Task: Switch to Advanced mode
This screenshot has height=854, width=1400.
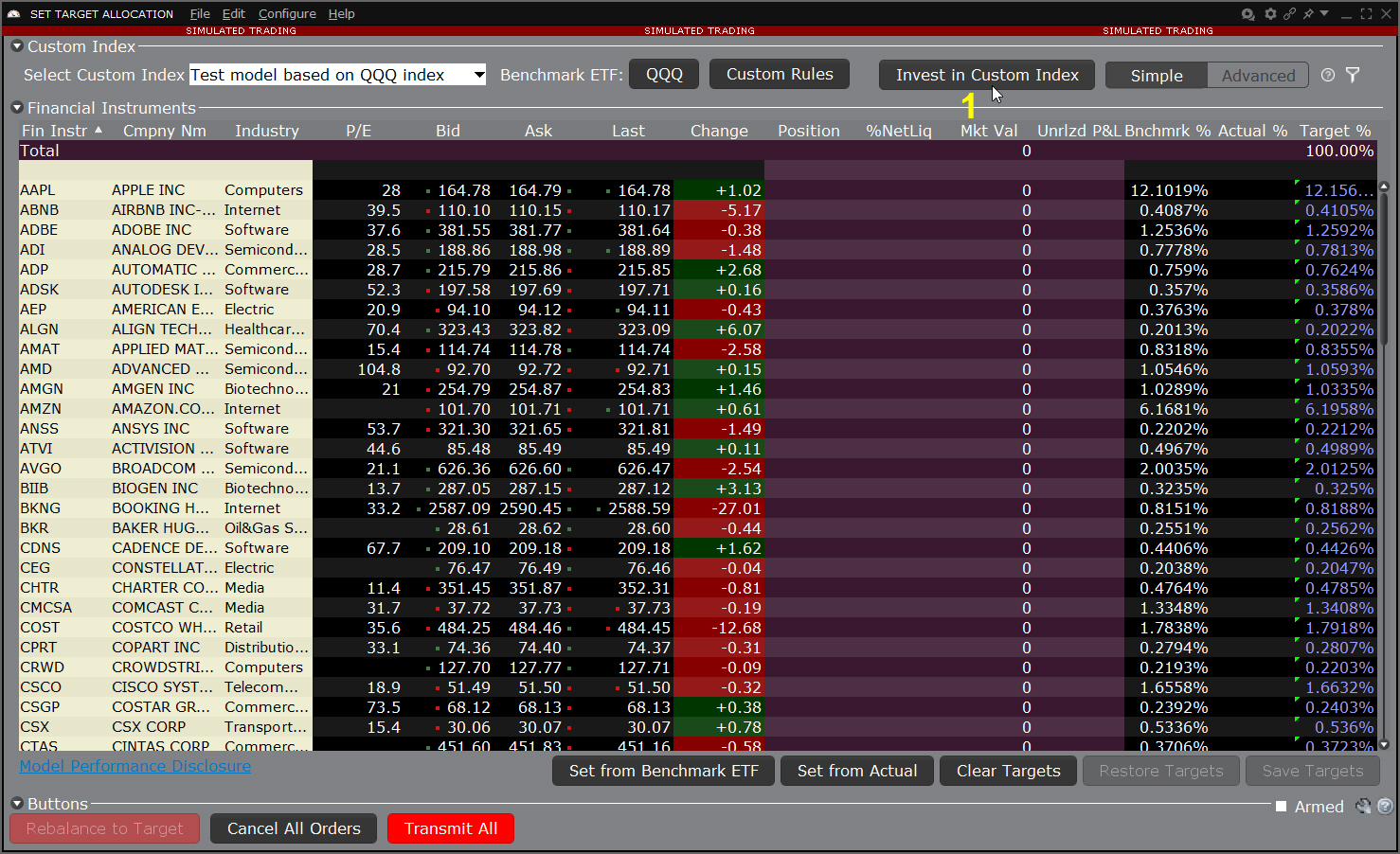Action: point(1257,76)
